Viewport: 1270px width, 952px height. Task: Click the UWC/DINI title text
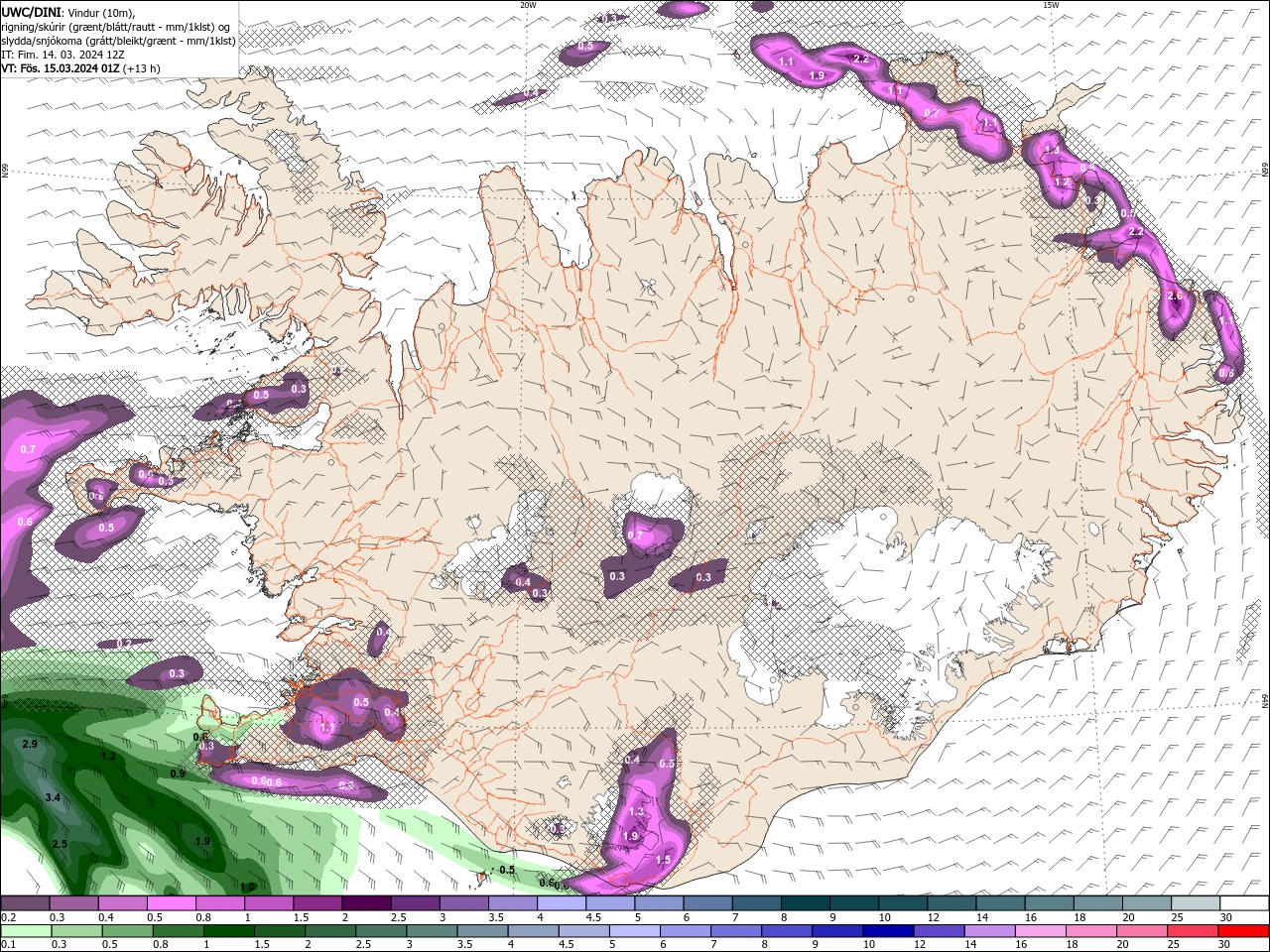[x=32, y=11]
